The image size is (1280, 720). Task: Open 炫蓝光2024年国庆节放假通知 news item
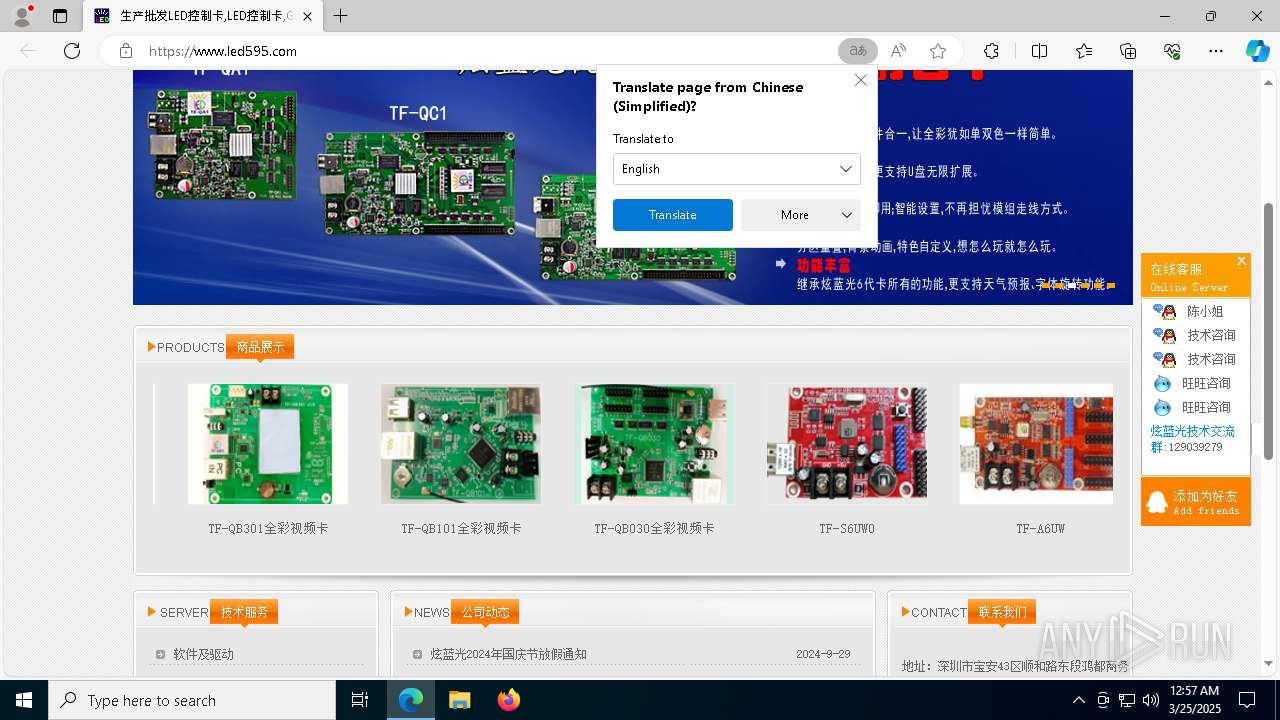pyautogui.click(x=508, y=654)
